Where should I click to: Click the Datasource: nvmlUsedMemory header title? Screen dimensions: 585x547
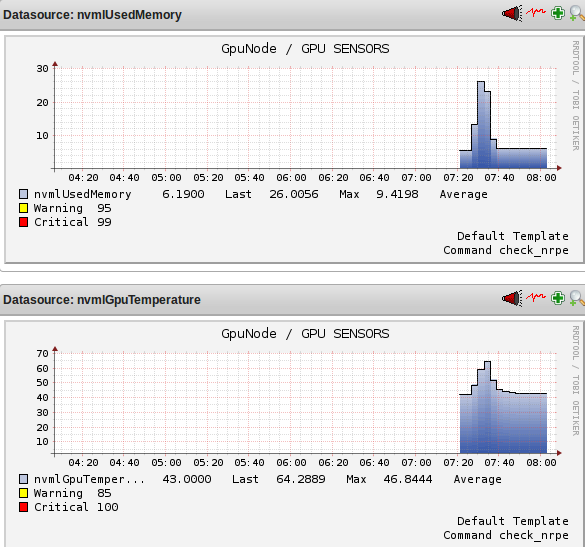92,15
